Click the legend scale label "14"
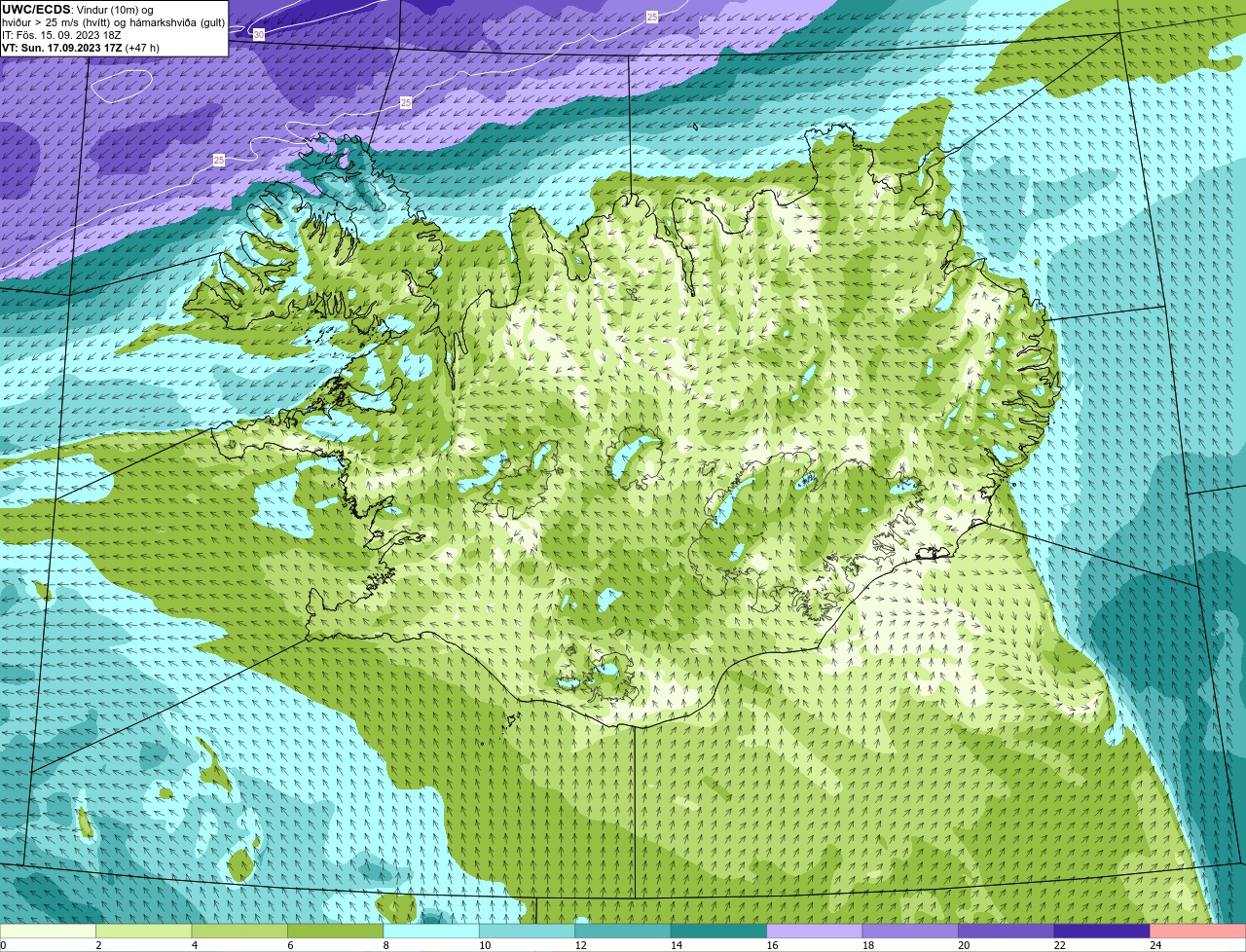 tap(676, 945)
